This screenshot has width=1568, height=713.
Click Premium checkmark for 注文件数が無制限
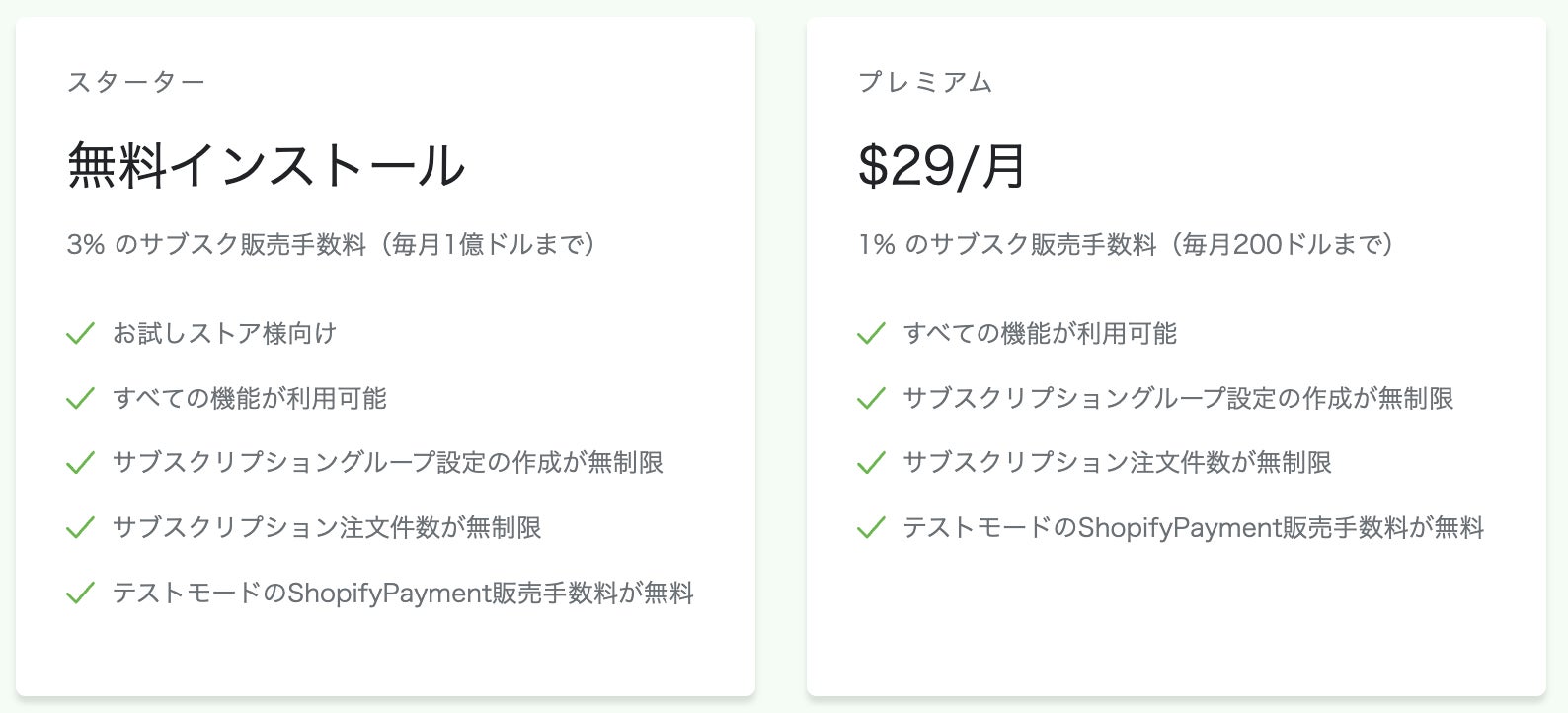tap(871, 463)
